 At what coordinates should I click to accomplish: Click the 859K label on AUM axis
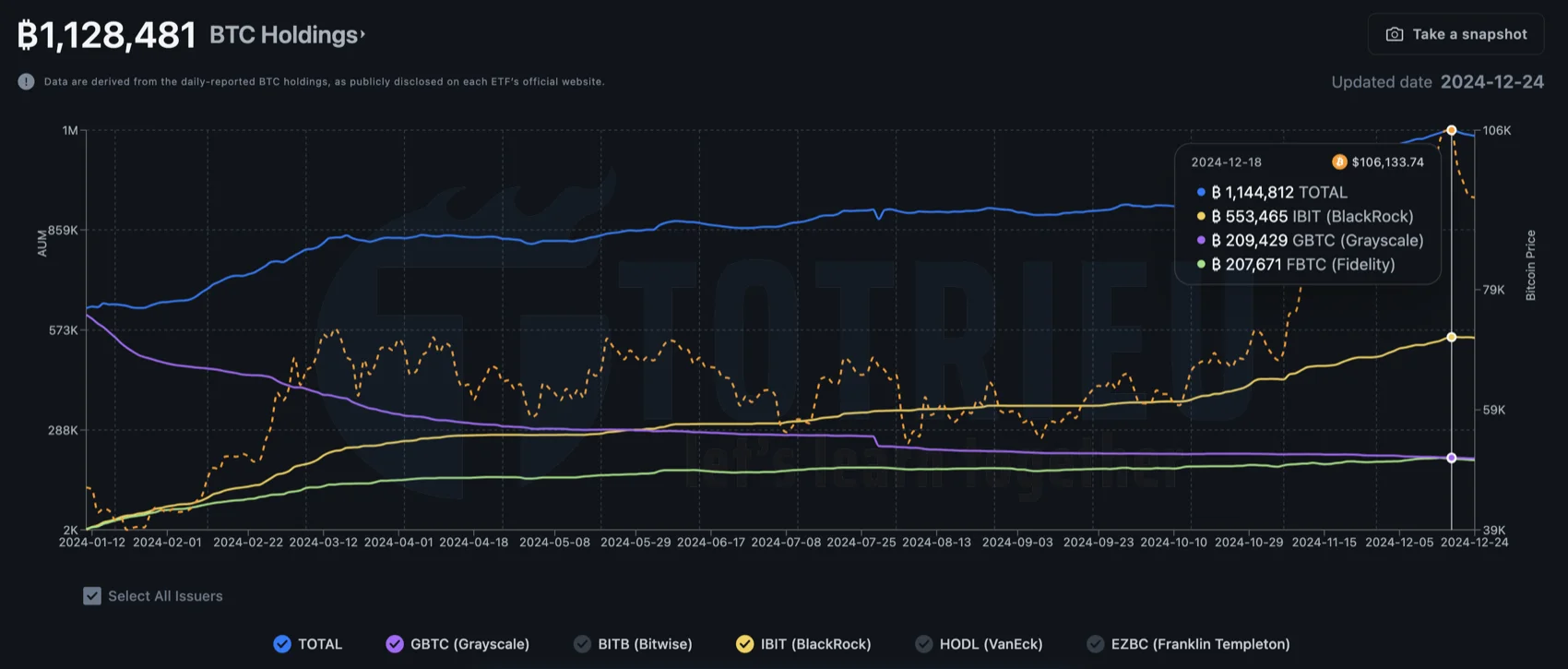point(63,230)
